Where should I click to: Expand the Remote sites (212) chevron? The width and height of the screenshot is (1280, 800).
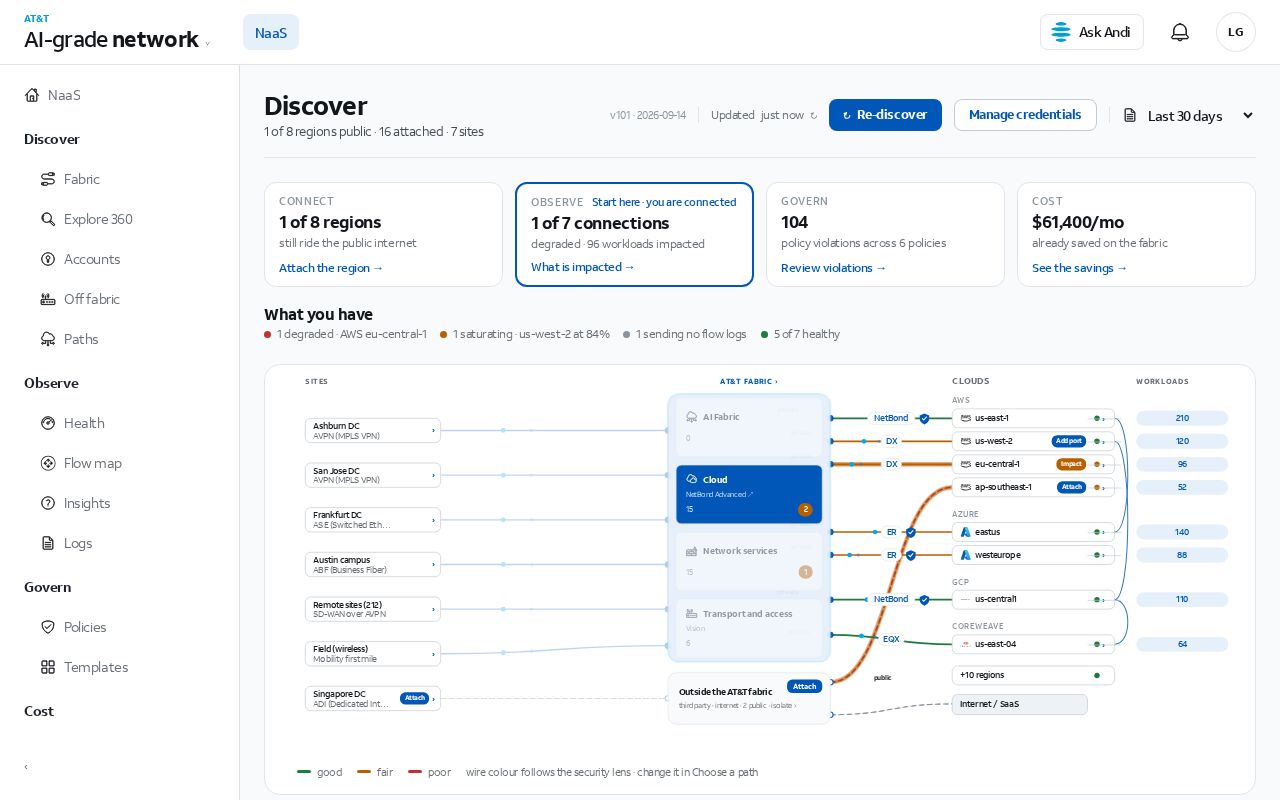(x=433, y=609)
